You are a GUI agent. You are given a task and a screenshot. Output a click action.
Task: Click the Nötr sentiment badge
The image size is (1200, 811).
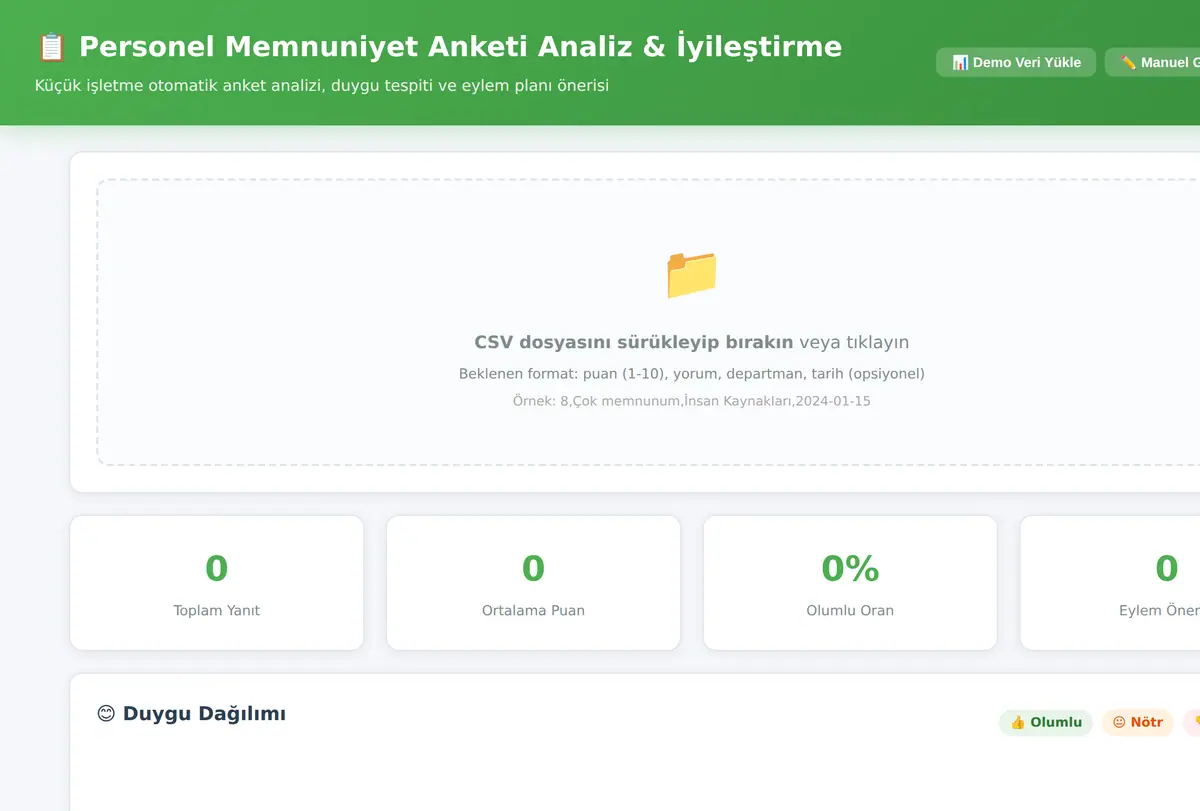[1137, 722]
